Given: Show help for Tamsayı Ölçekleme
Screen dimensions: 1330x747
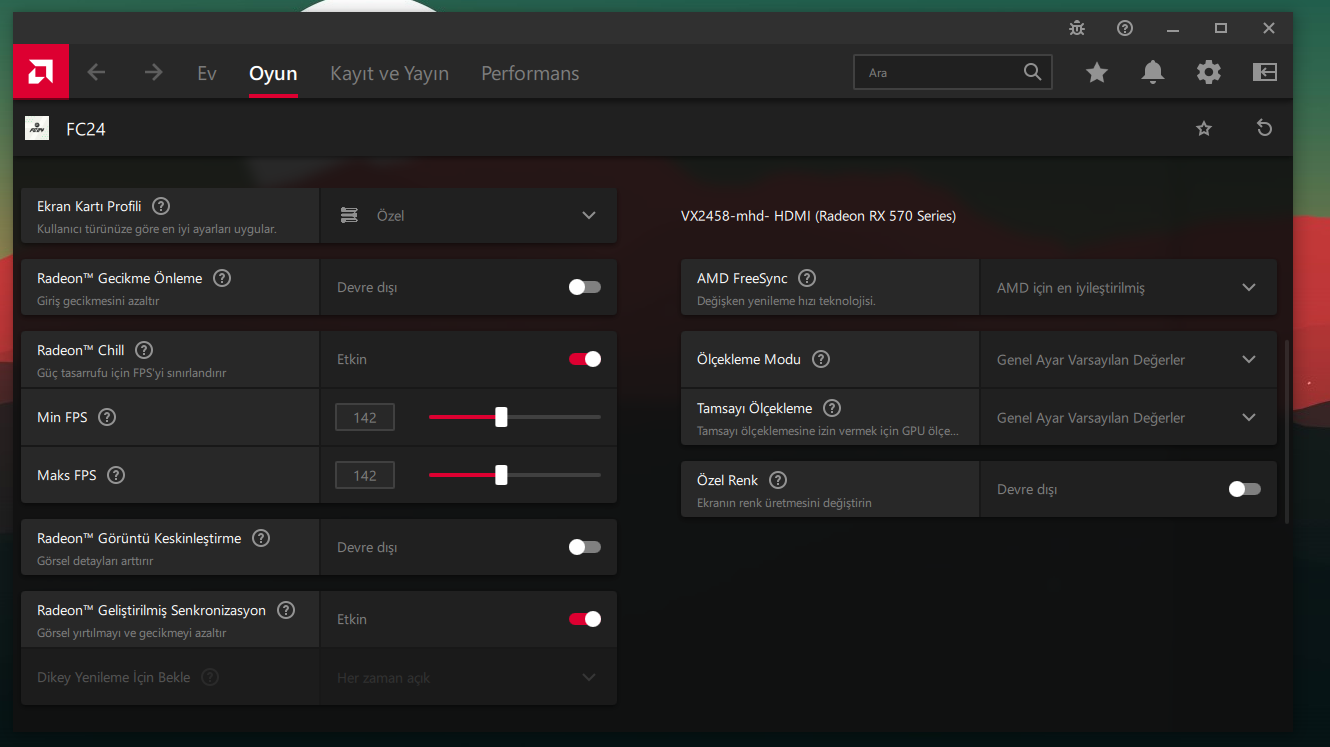Looking at the screenshot, I should 832,408.
